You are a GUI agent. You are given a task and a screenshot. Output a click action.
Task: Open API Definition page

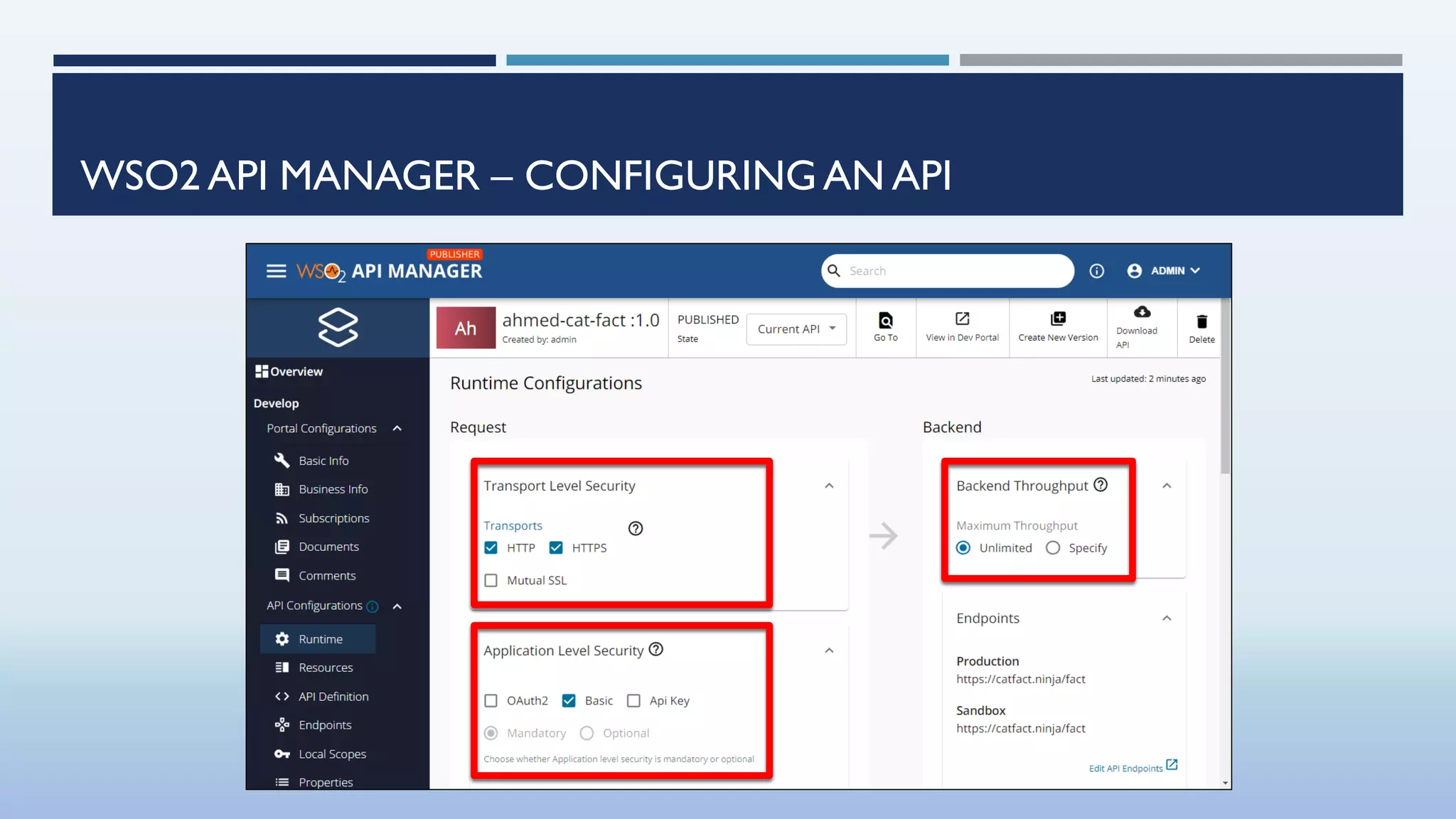coord(333,697)
